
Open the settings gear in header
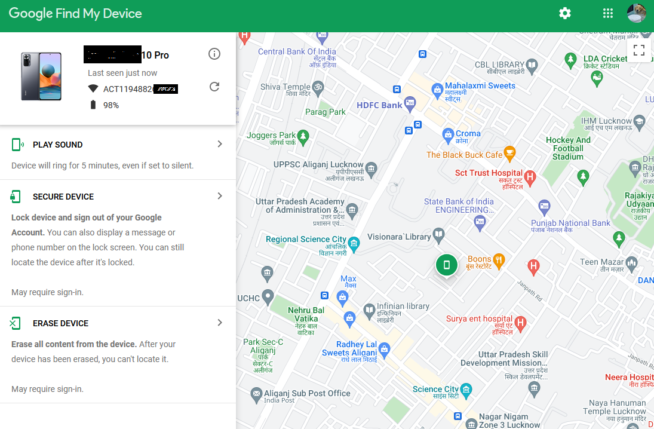tap(565, 13)
